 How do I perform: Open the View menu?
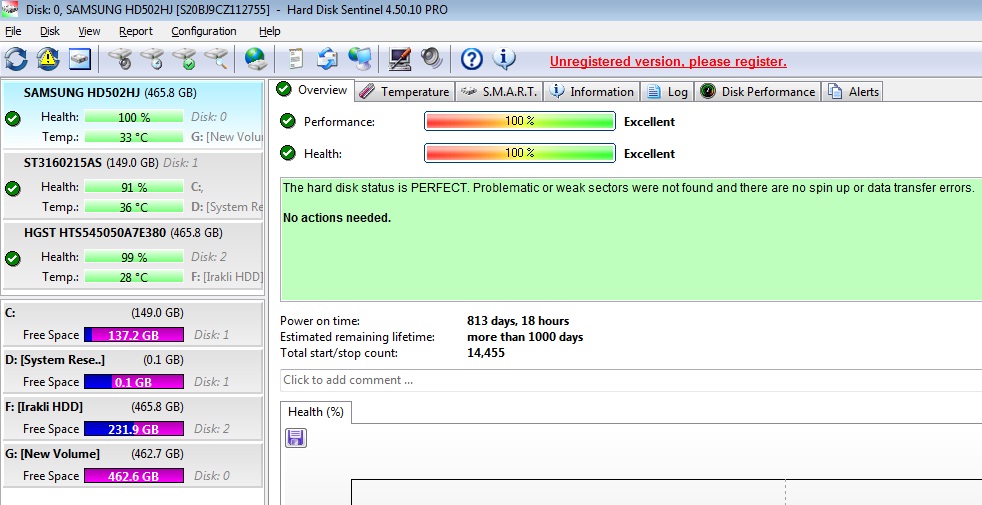(x=89, y=31)
